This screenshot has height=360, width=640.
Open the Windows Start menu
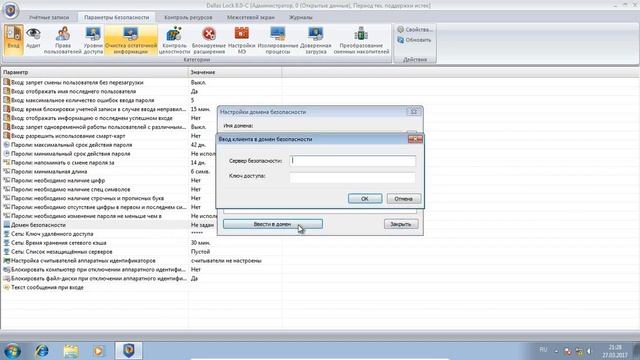coord(12,351)
